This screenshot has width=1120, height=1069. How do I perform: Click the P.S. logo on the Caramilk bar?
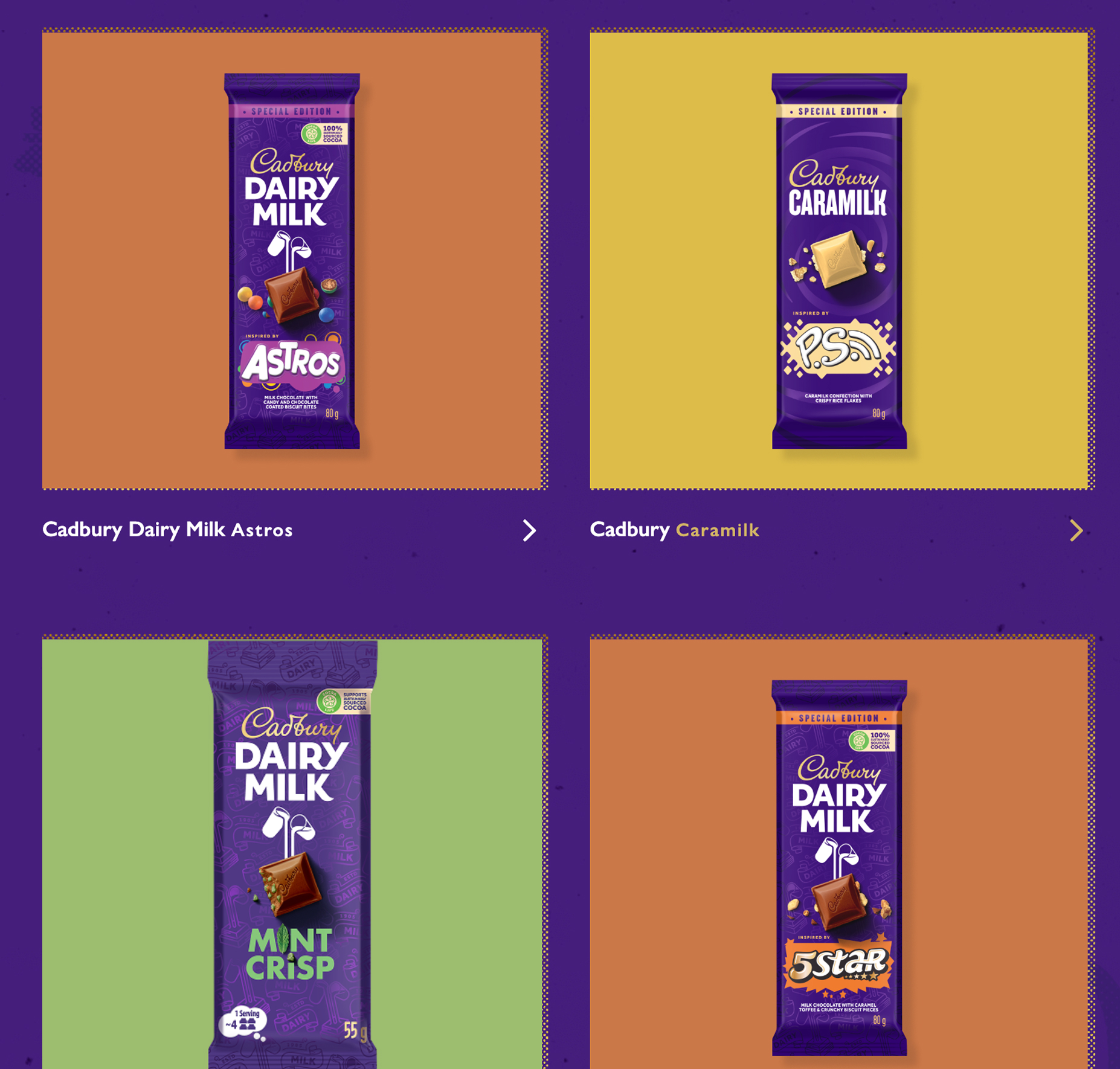[x=838, y=348]
